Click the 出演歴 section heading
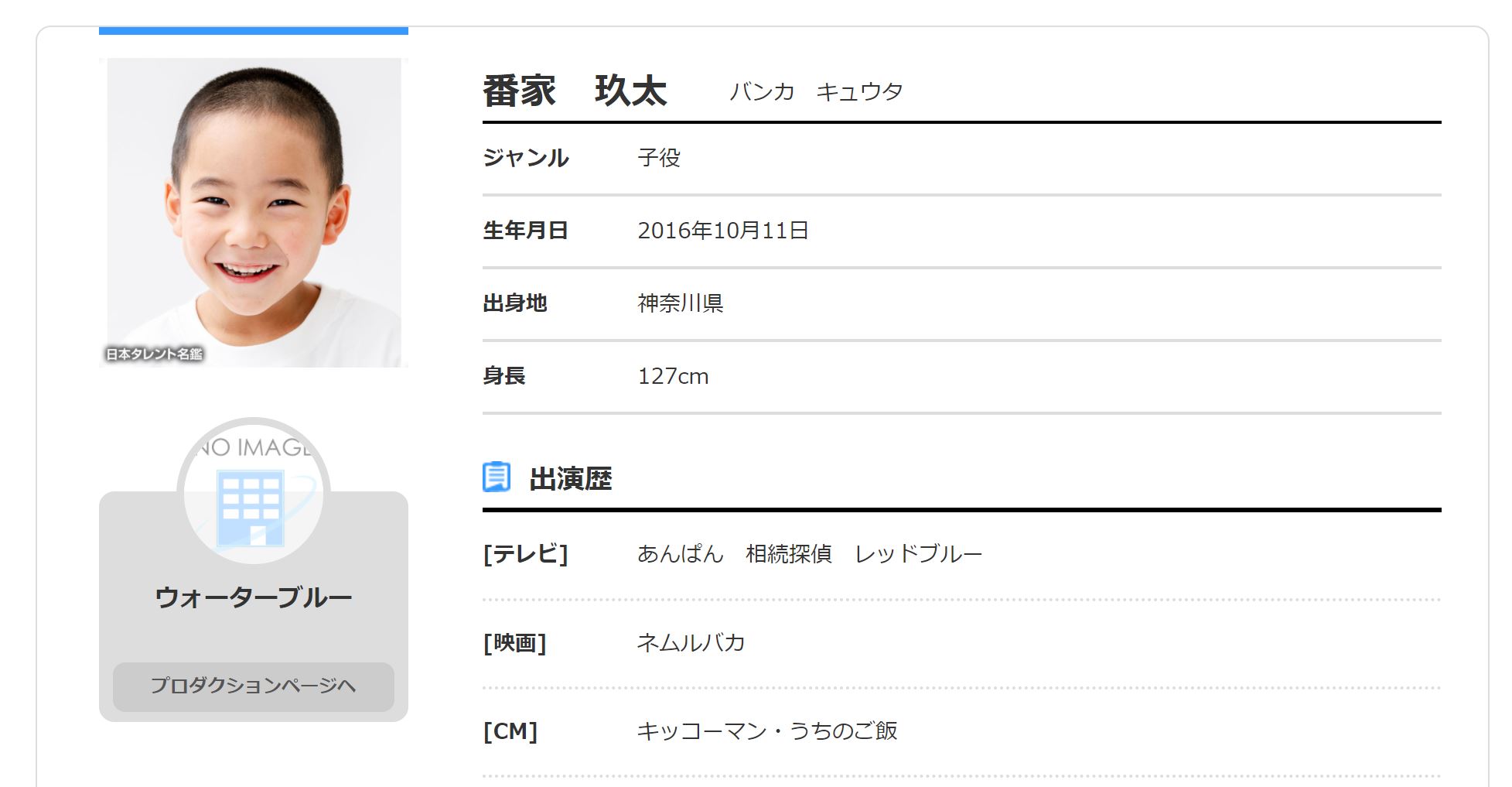The width and height of the screenshot is (1512, 787). click(x=571, y=479)
